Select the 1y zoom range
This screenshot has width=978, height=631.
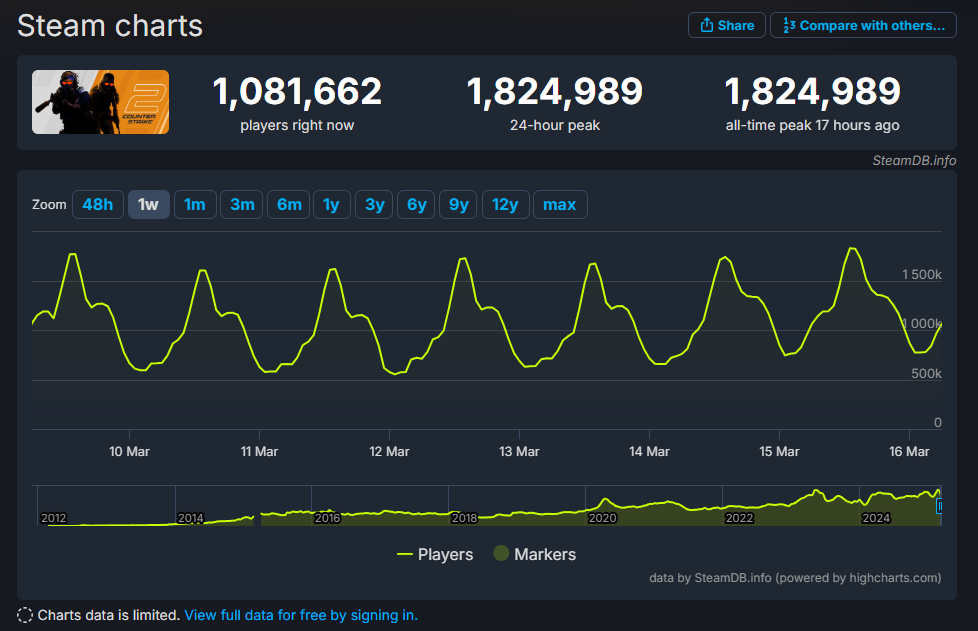click(x=331, y=205)
